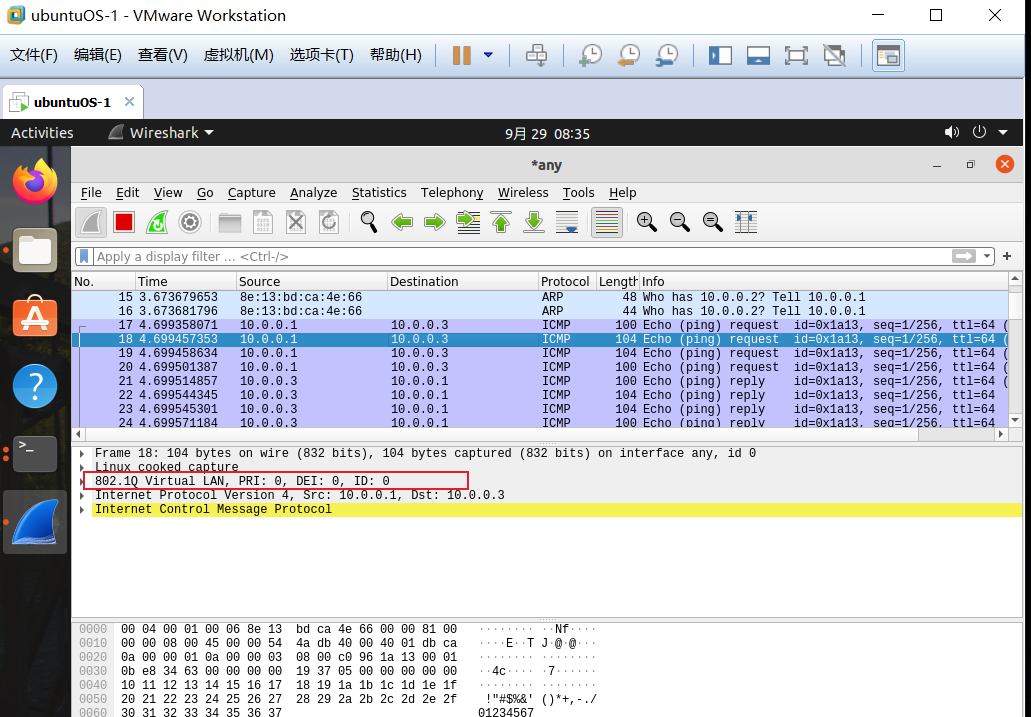The width and height of the screenshot is (1031, 717).
Task: Expand the Frame 18 details
Action: point(82,453)
